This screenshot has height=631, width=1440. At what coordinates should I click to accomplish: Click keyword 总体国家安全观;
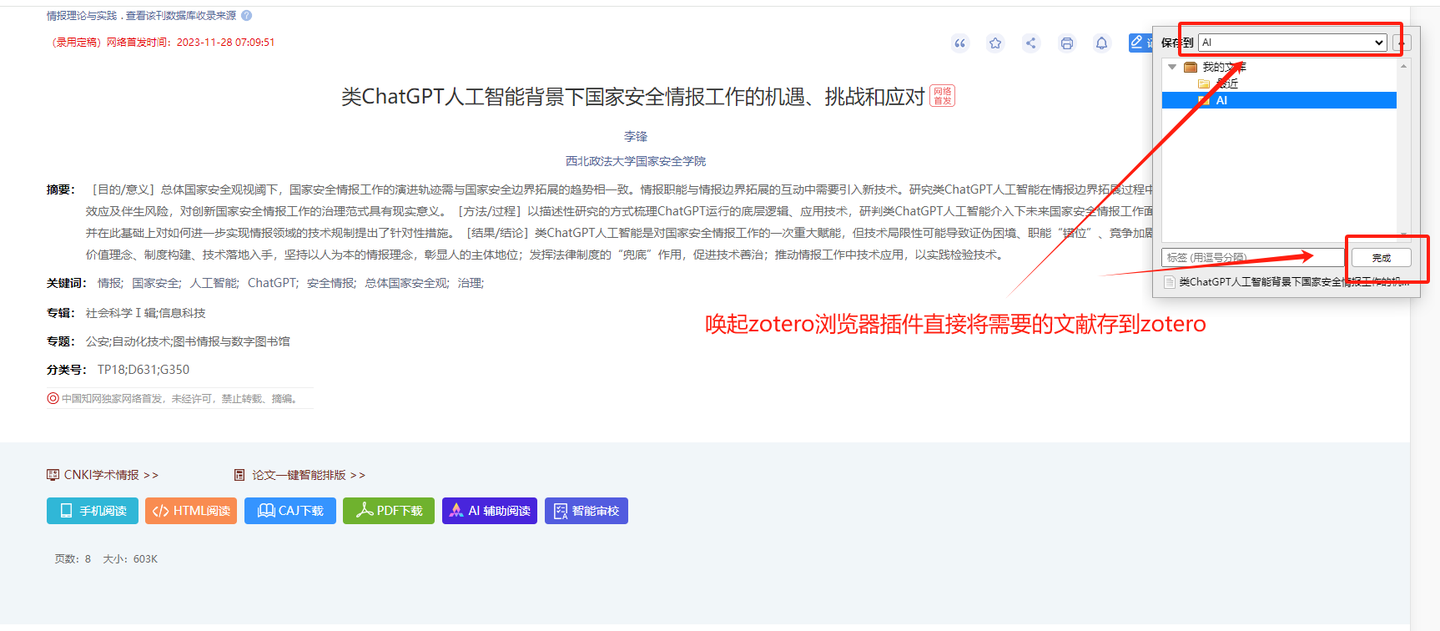tap(407, 283)
